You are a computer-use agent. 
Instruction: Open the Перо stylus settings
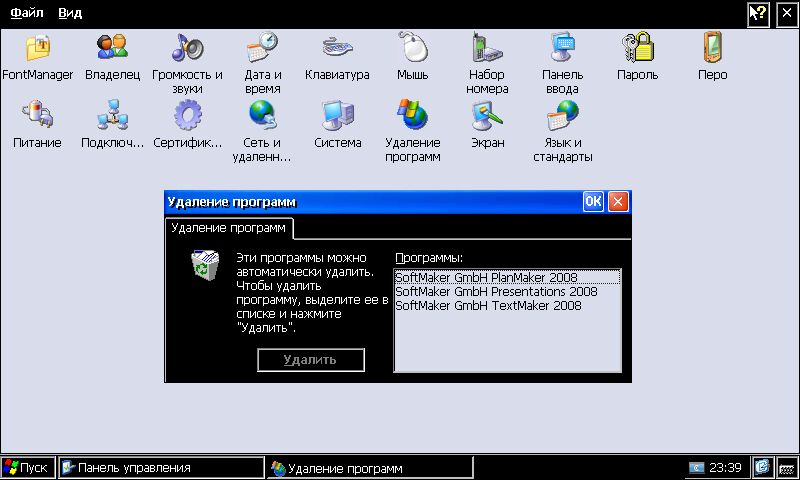point(713,57)
